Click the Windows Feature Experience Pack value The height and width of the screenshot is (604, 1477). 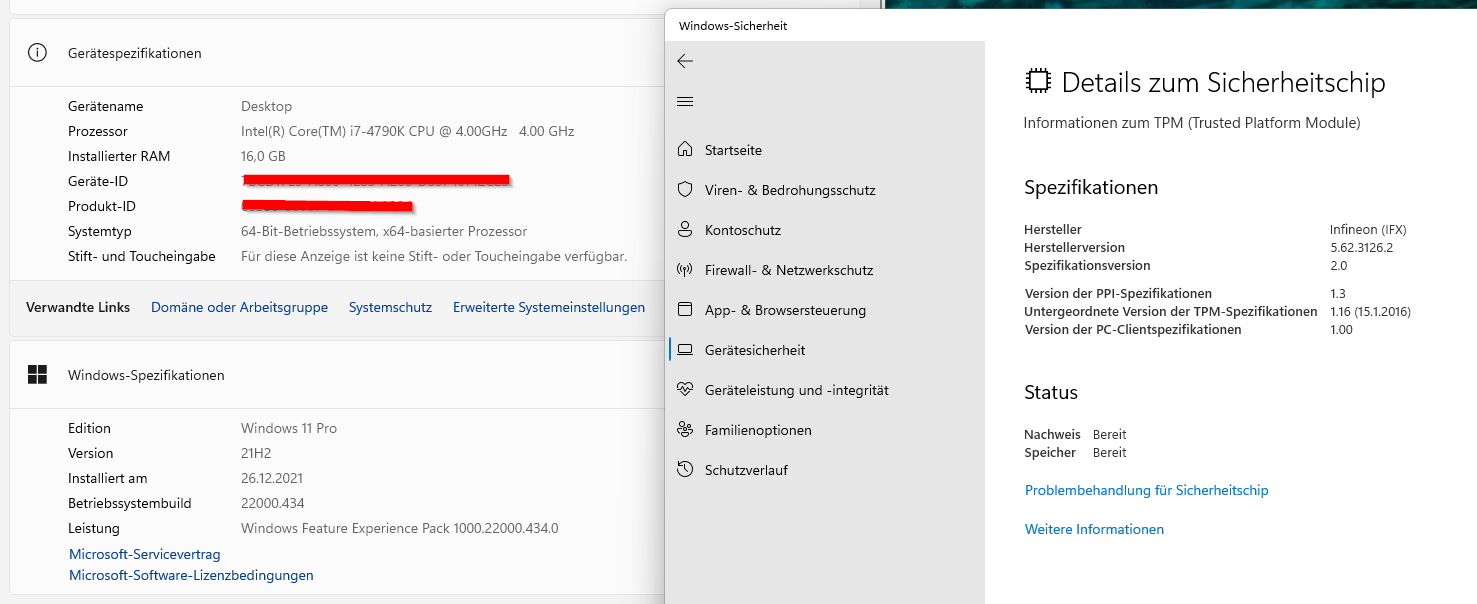click(x=399, y=528)
